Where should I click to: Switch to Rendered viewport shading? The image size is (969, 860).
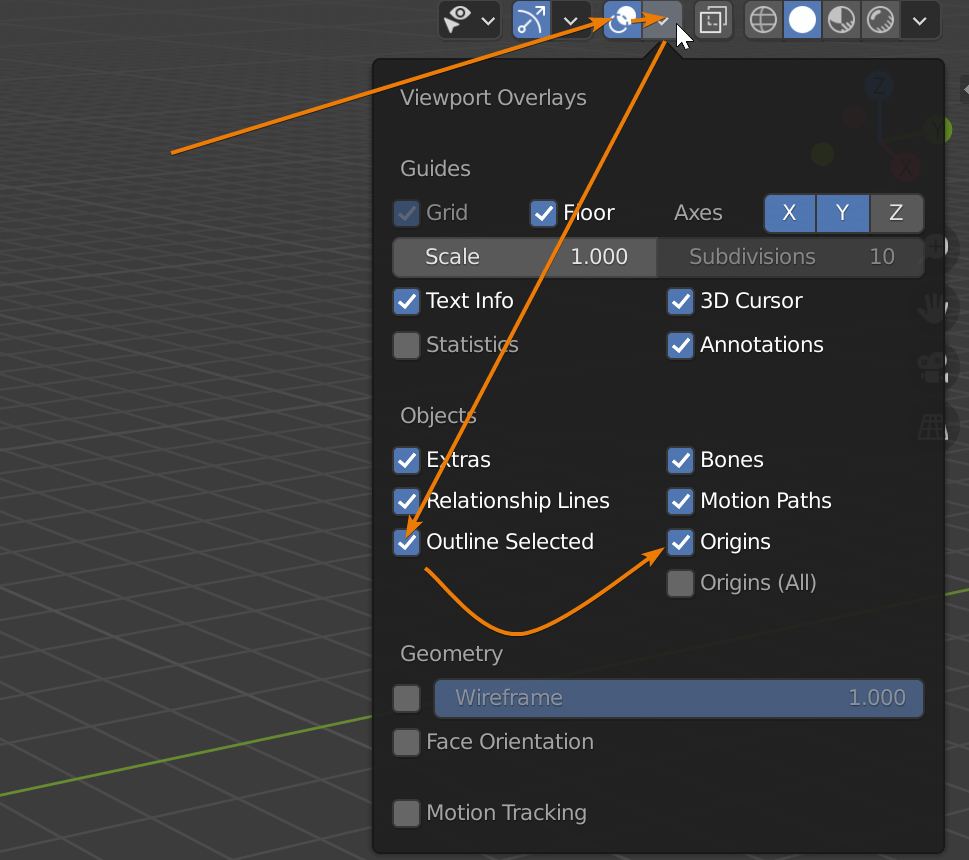click(x=880, y=20)
